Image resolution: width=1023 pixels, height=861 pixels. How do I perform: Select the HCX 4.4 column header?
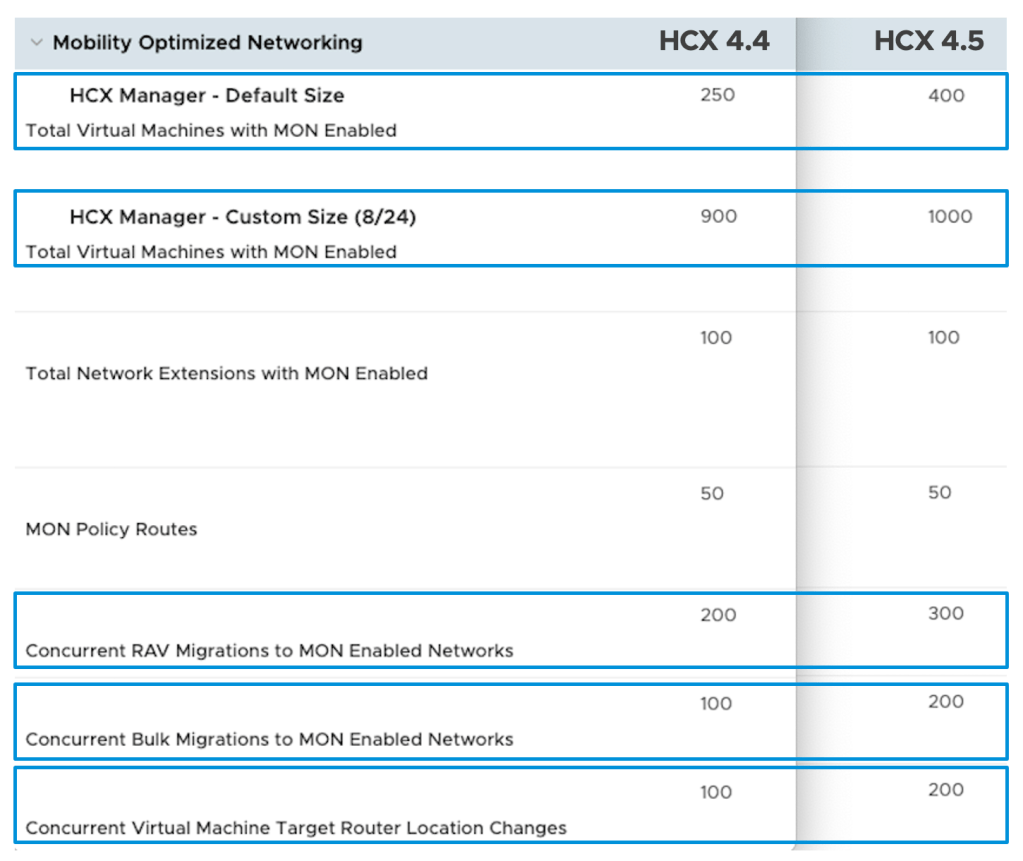714,41
